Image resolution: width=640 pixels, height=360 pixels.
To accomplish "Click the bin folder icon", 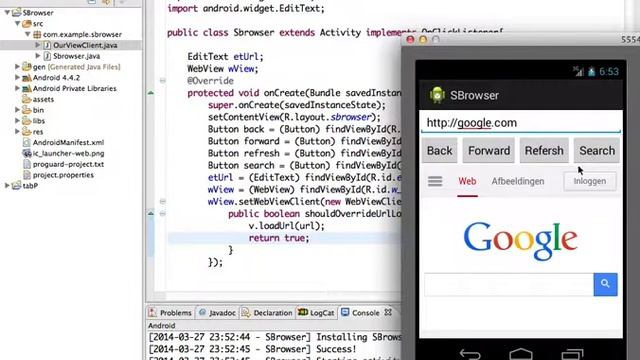I will click(x=27, y=110).
